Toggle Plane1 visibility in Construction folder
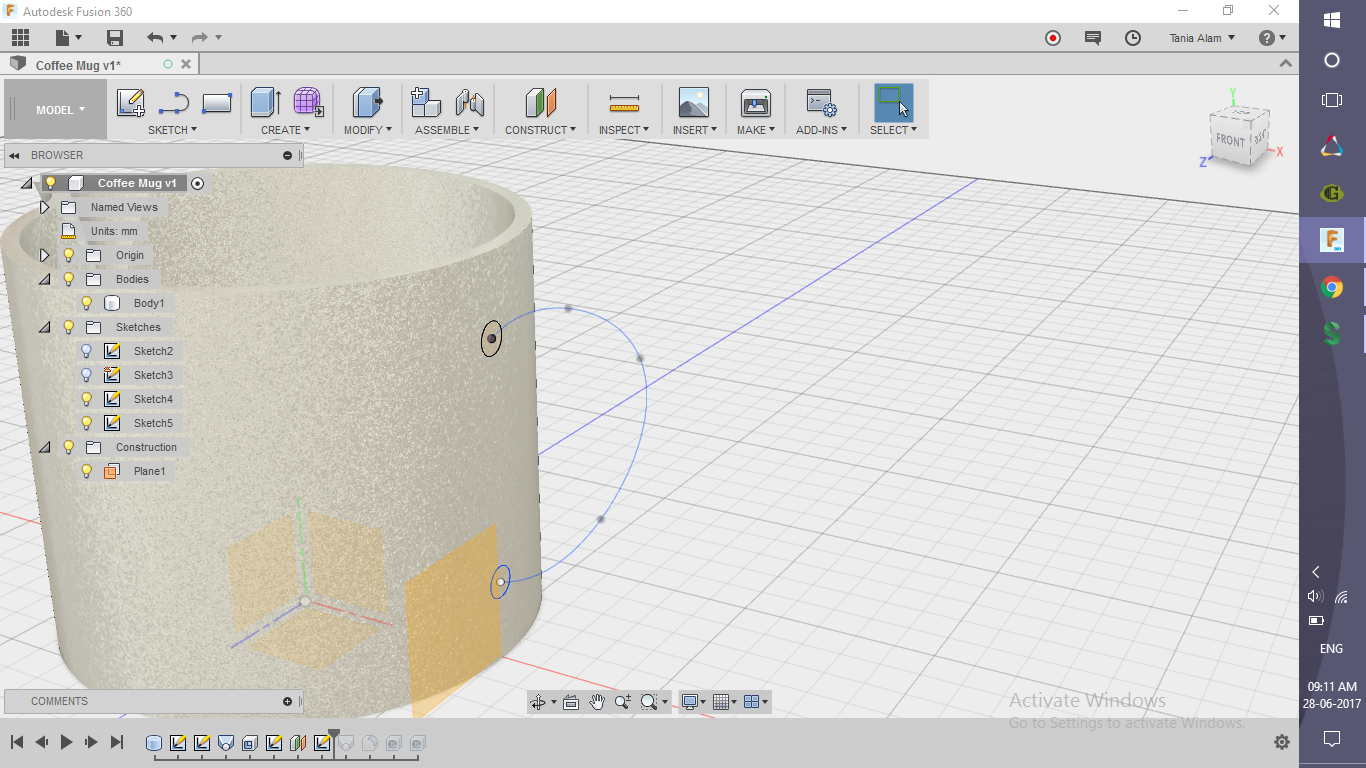 pyautogui.click(x=86, y=470)
